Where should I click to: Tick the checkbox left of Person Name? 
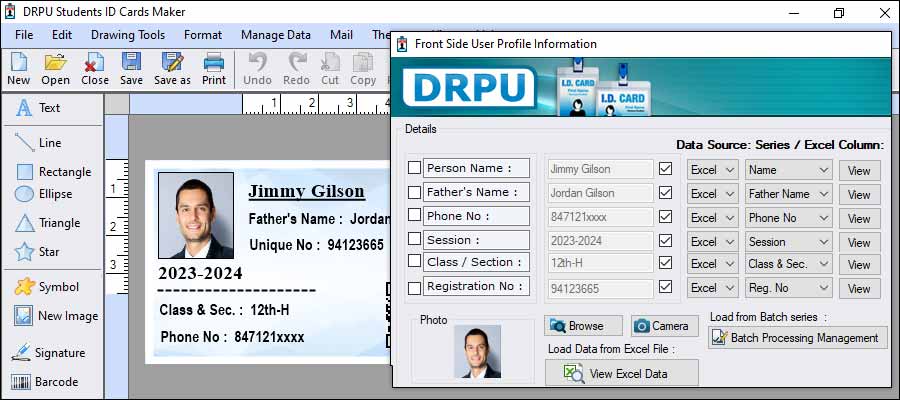pos(414,168)
